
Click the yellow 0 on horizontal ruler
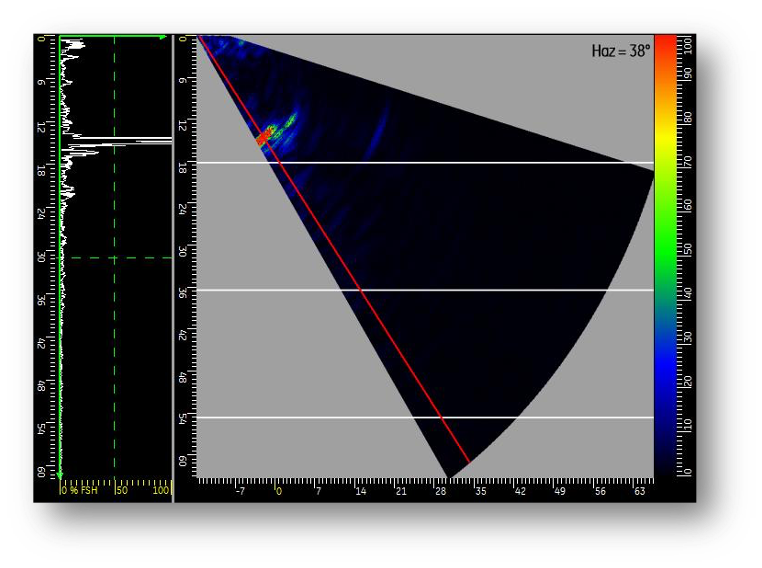pos(279,491)
